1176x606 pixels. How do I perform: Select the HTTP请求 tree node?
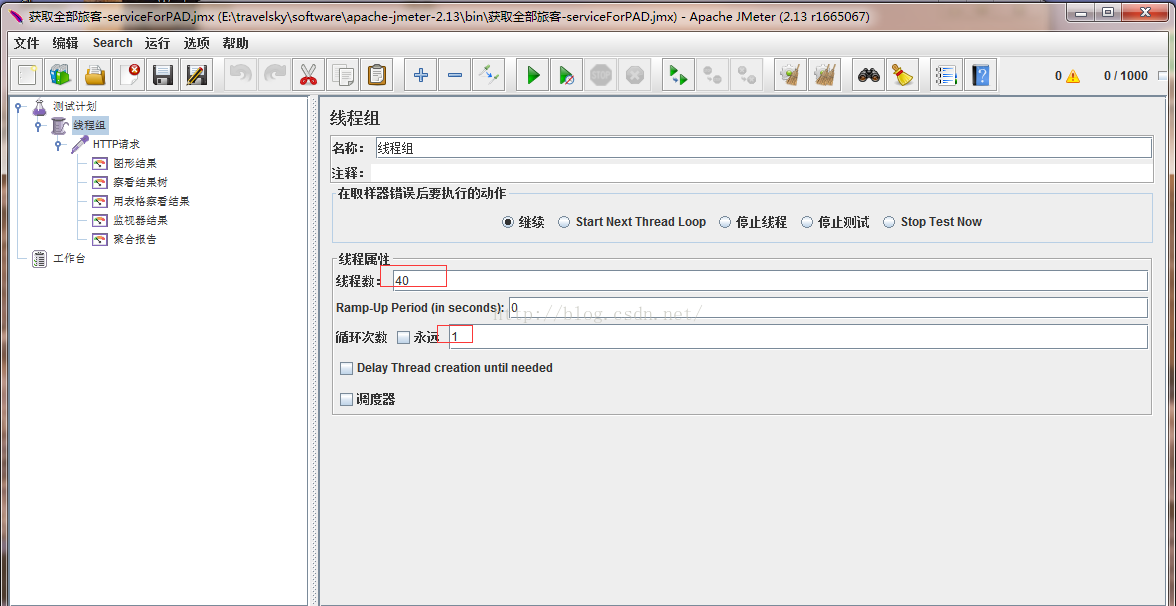116,145
